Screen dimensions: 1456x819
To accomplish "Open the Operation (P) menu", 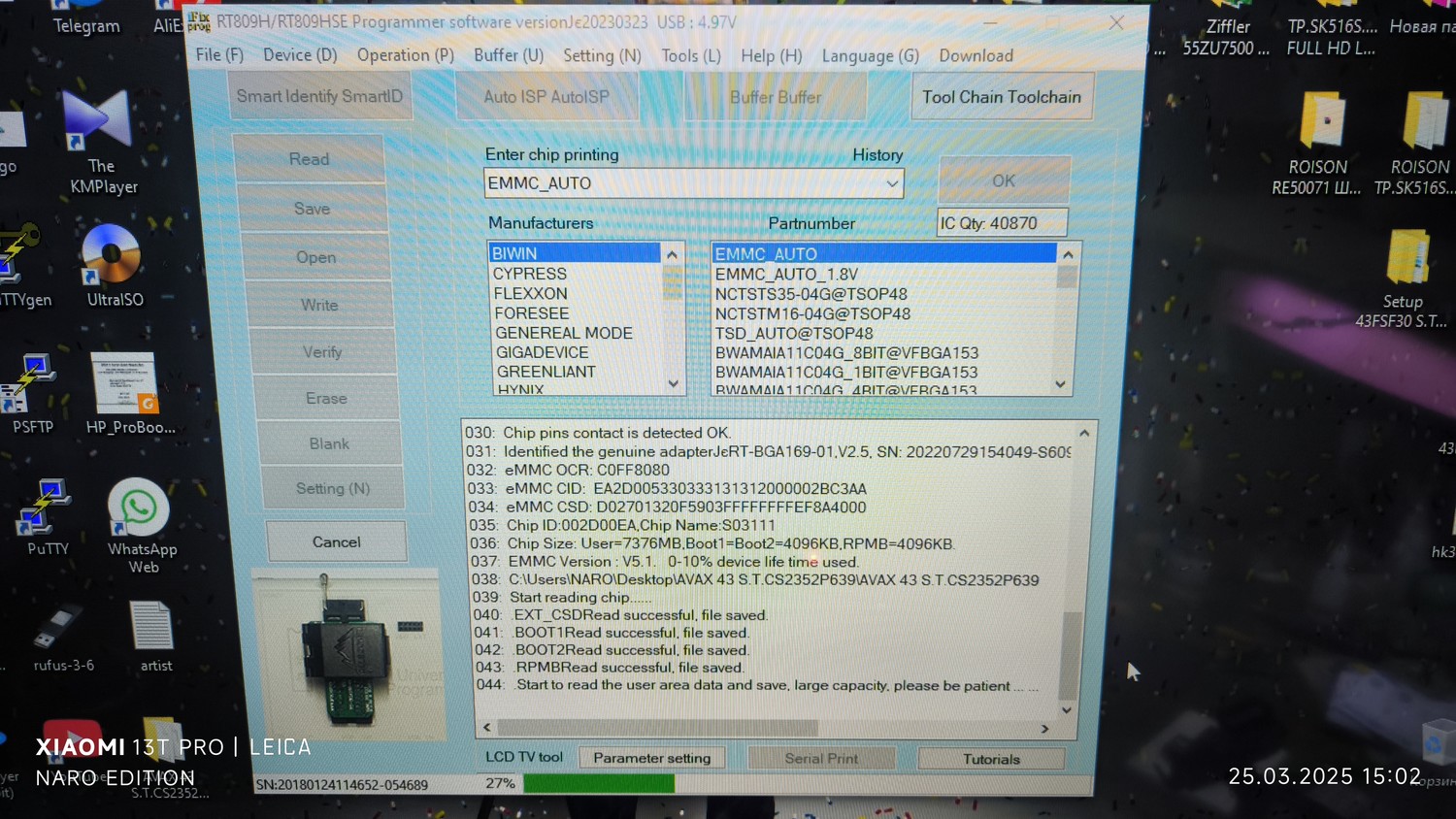I will click(405, 54).
